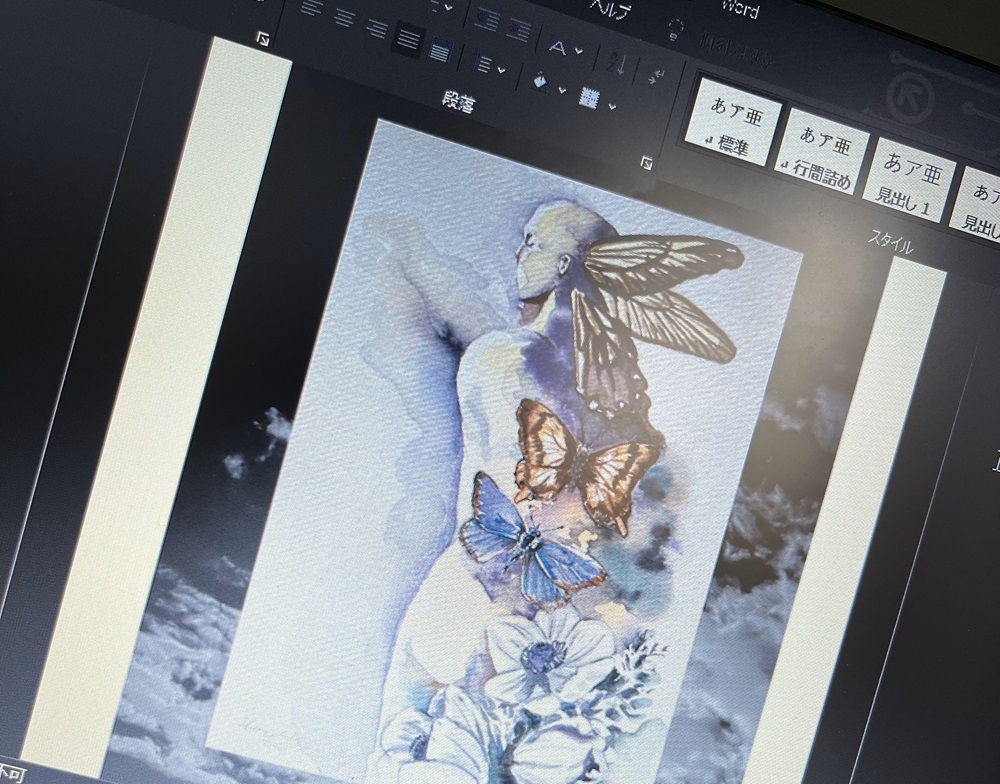Open the 段落 paragraph settings dialog launcher
This screenshot has height=784, width=1000.
[647, 163]
